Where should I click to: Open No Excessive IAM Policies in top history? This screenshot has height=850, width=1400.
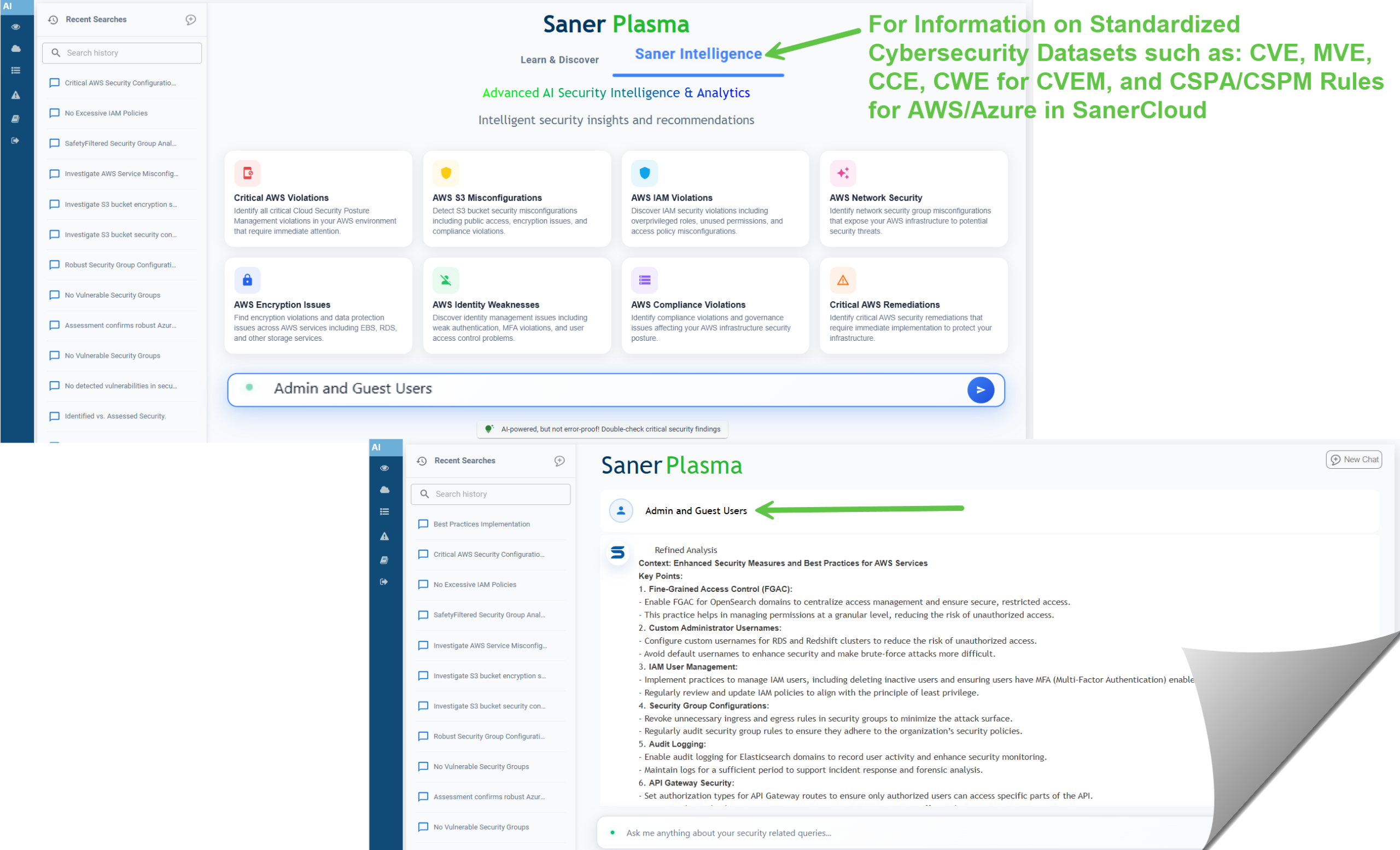click(106, 113)
